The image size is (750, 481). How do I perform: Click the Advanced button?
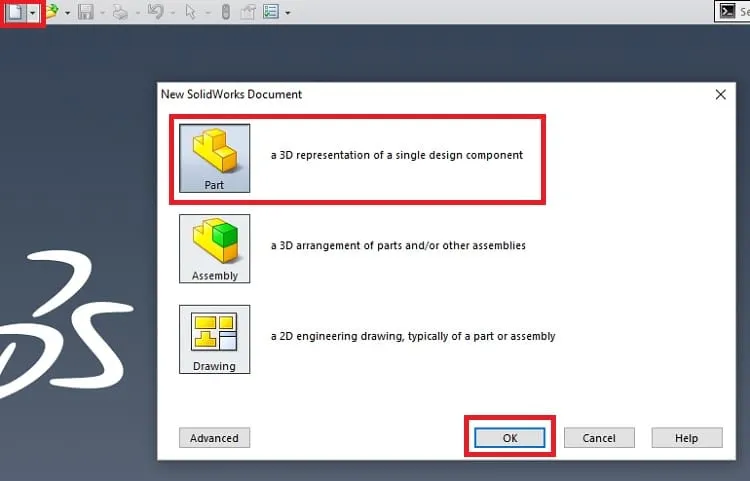tap(214, 438)
